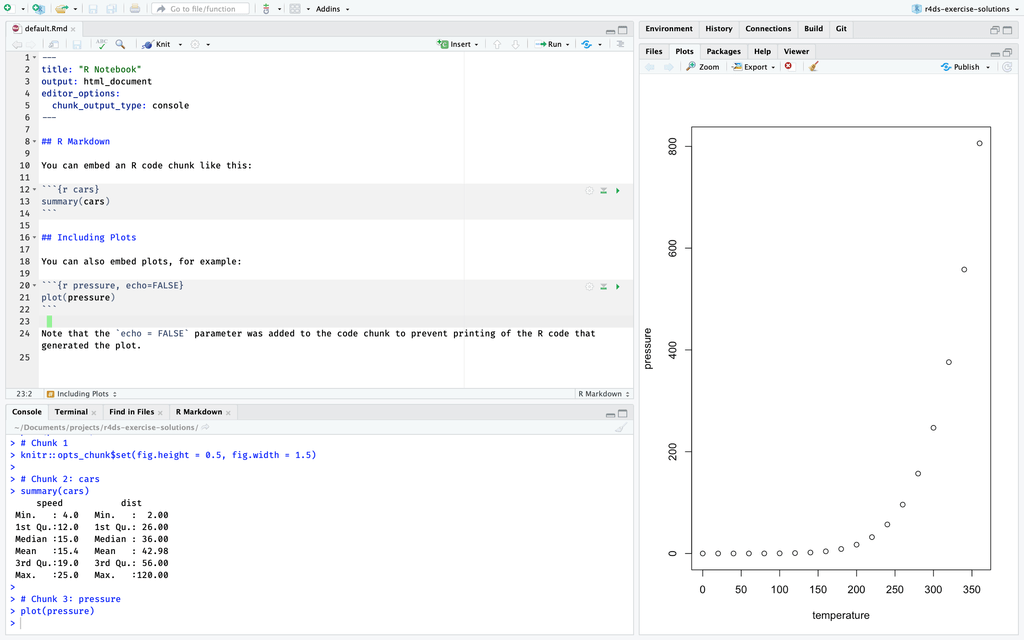Refresh current plot icon
The image size is (1024, 640).
[1007, 67]
